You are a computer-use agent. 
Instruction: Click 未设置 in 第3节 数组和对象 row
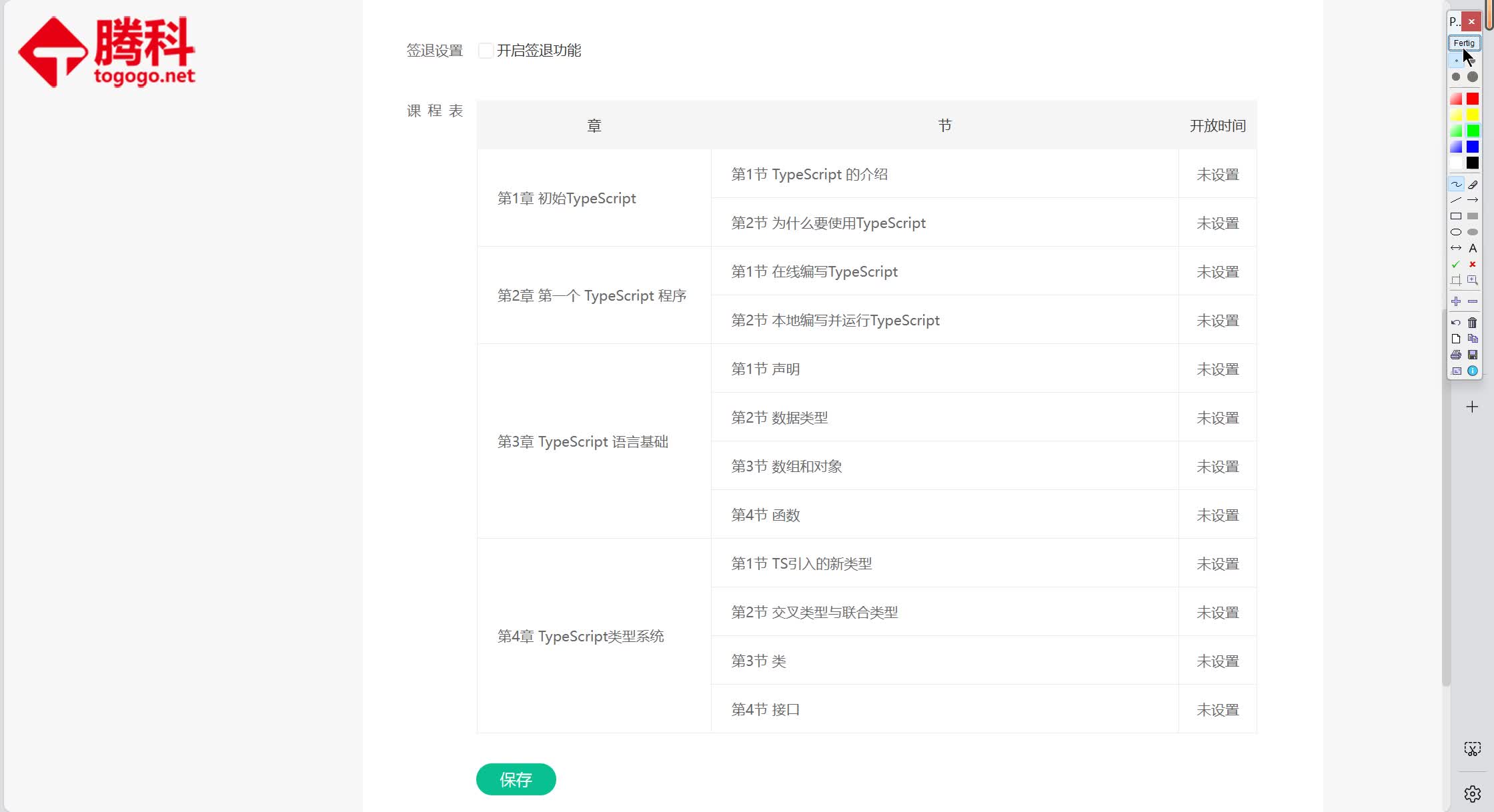(1217, 467)
